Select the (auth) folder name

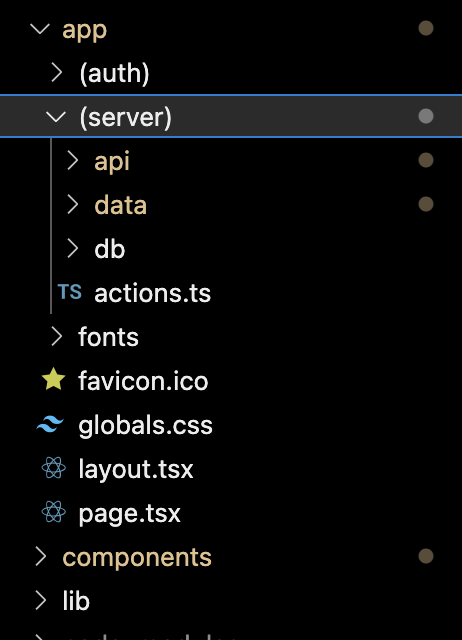pos(114,73)
